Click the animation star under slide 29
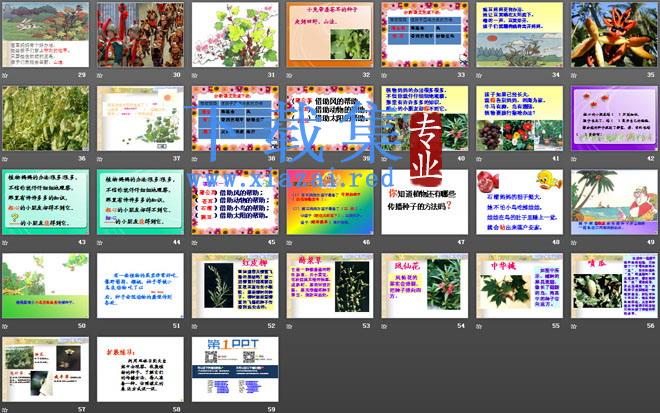 pyautogui.click(x=5, y=75)
